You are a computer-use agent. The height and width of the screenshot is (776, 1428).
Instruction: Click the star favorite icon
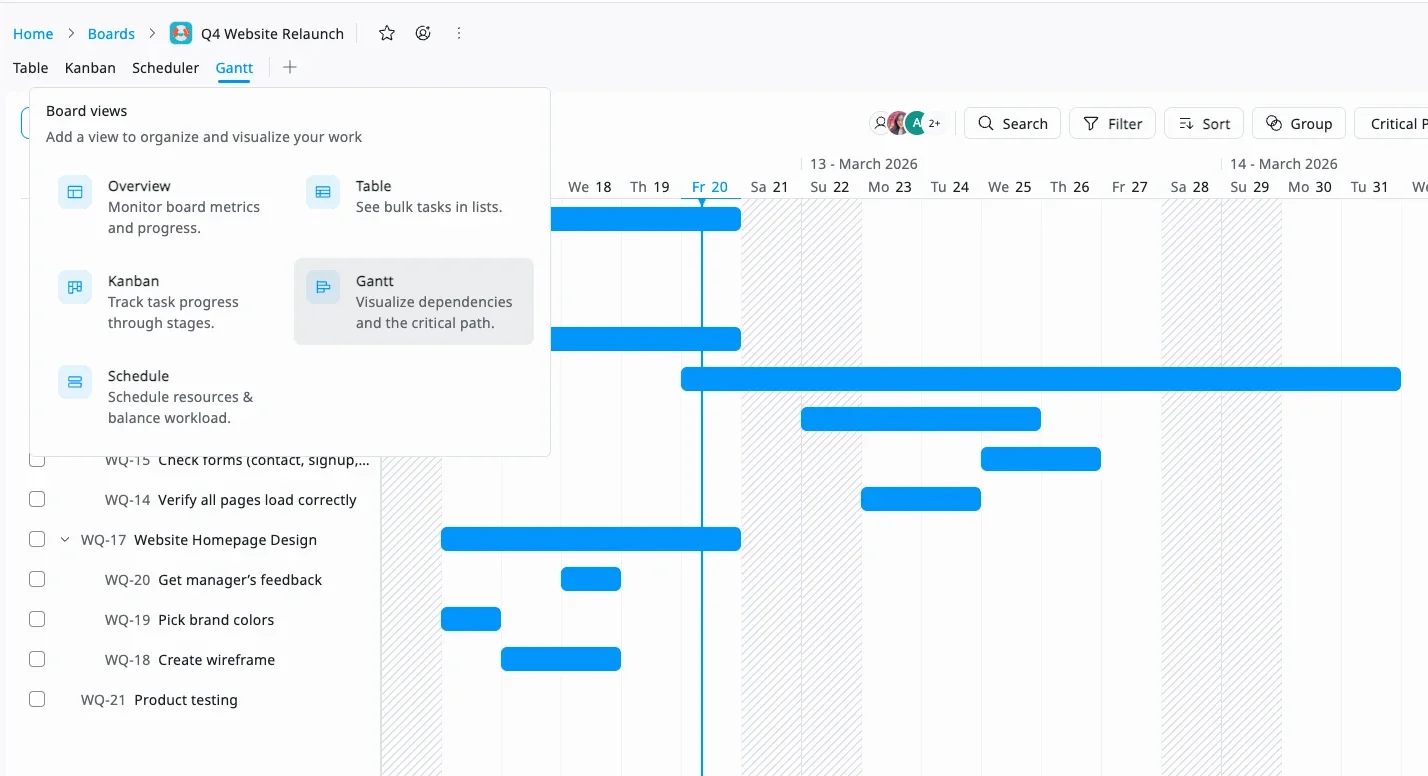[387, 33]
